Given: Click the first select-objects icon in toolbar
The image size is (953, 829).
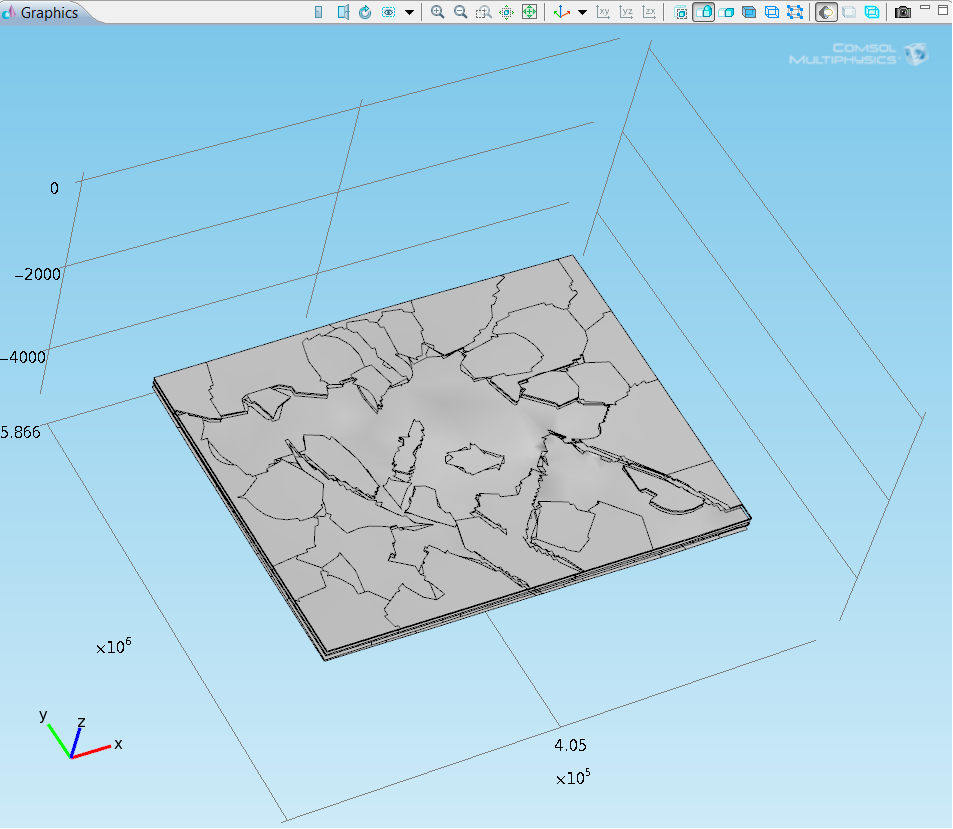Looking at the screenshot, I should 681,12.
